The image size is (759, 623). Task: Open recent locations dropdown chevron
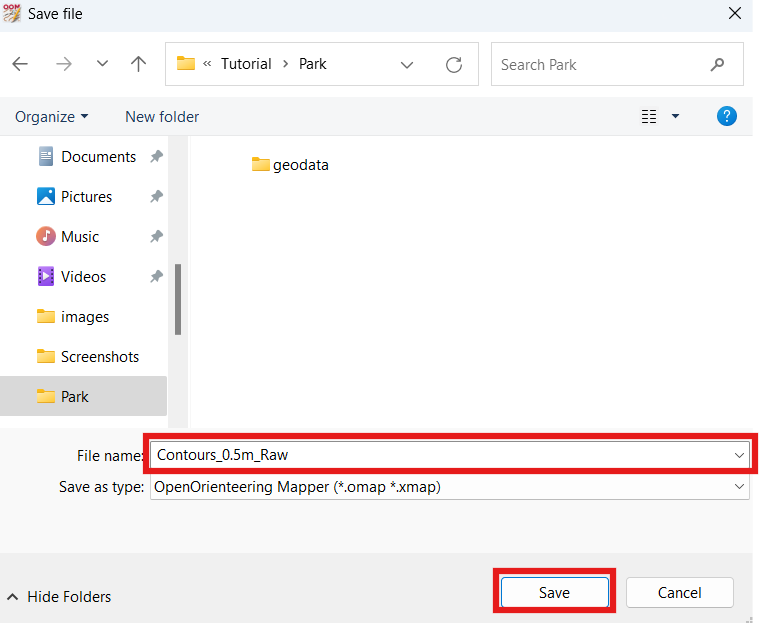(x=102, y=64)
